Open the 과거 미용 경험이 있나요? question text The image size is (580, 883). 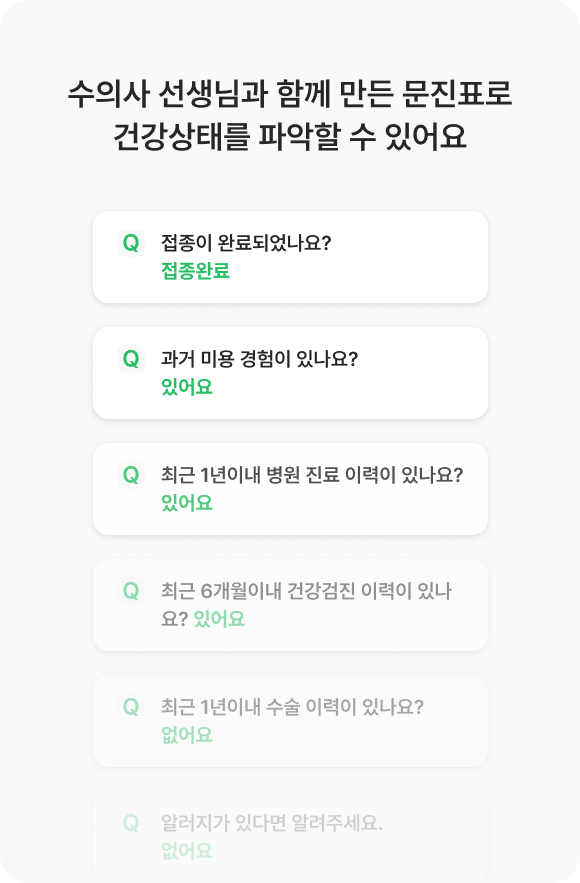[x=260, y=359]
